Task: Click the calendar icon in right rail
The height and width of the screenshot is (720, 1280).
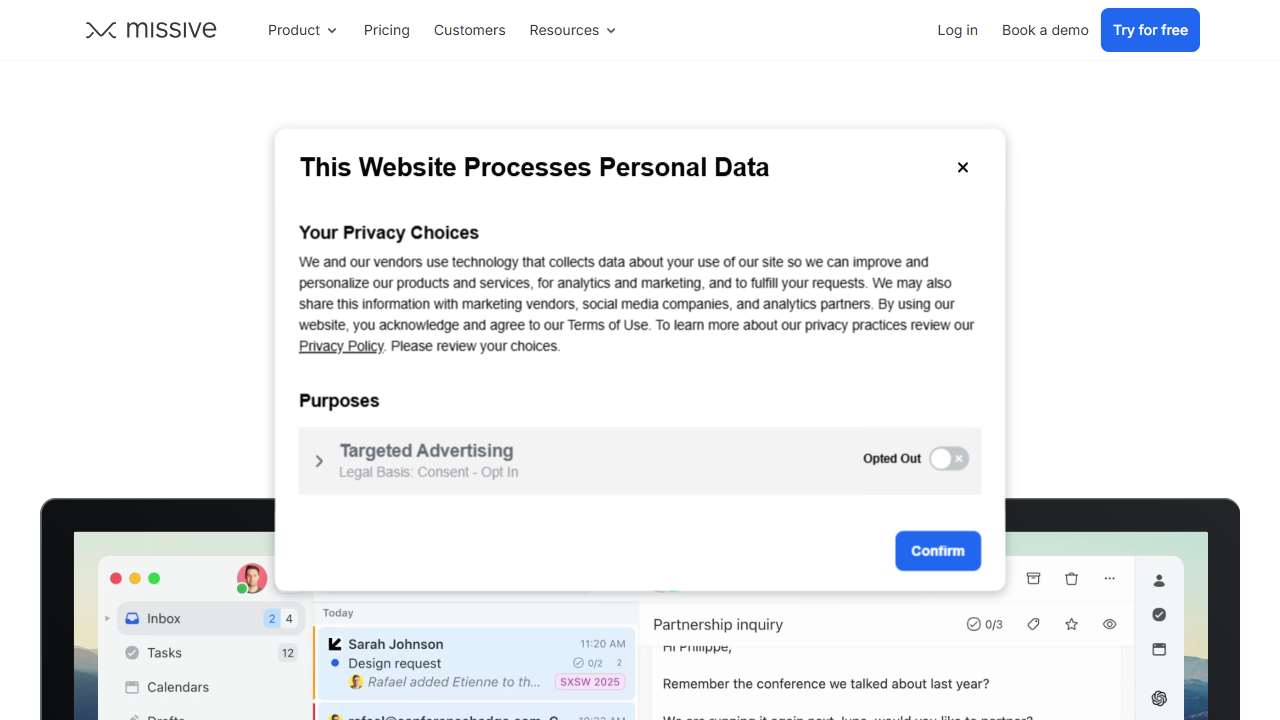Action: 1159,649
